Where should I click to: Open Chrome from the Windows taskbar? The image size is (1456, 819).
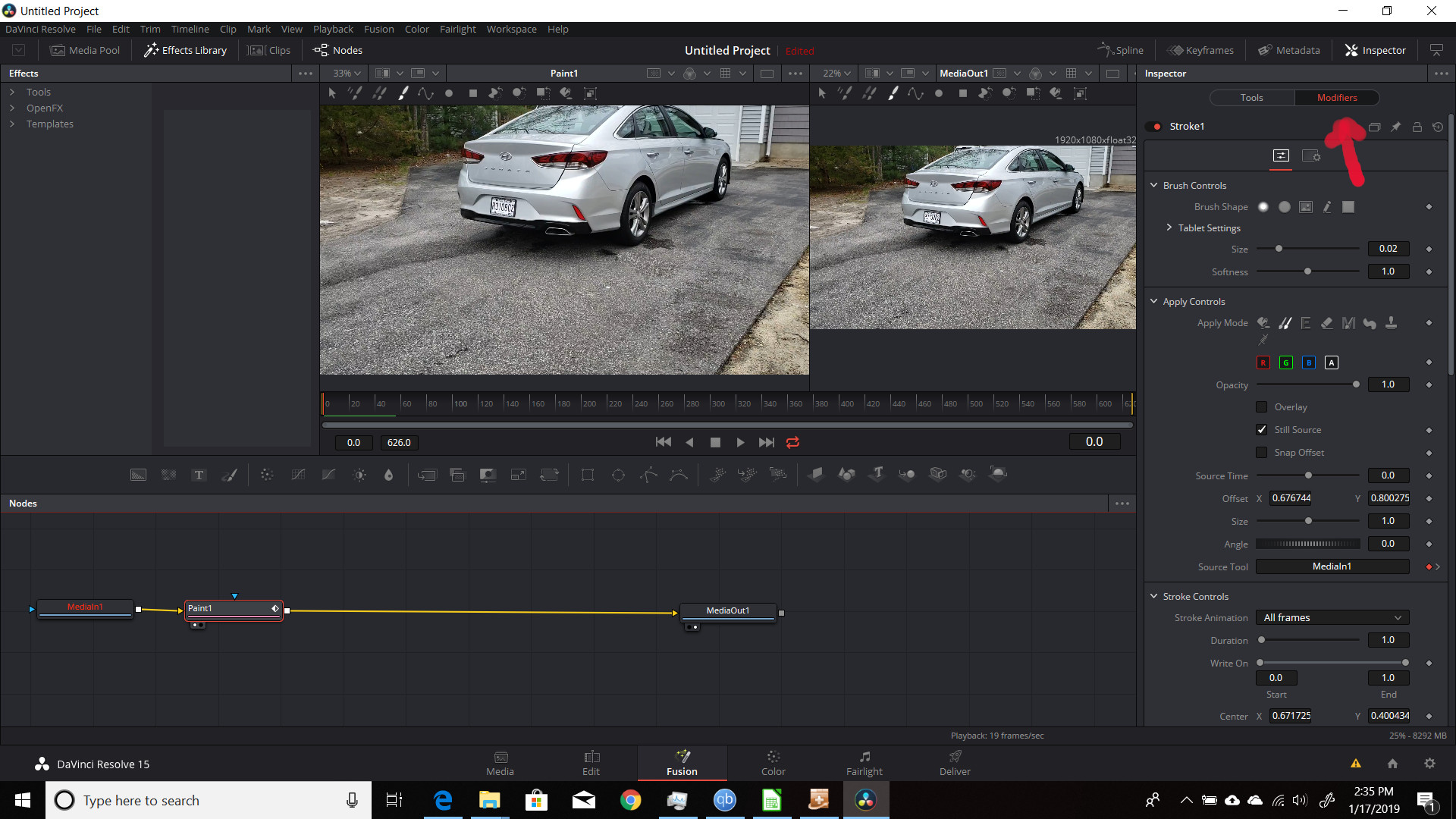point(630,800)
